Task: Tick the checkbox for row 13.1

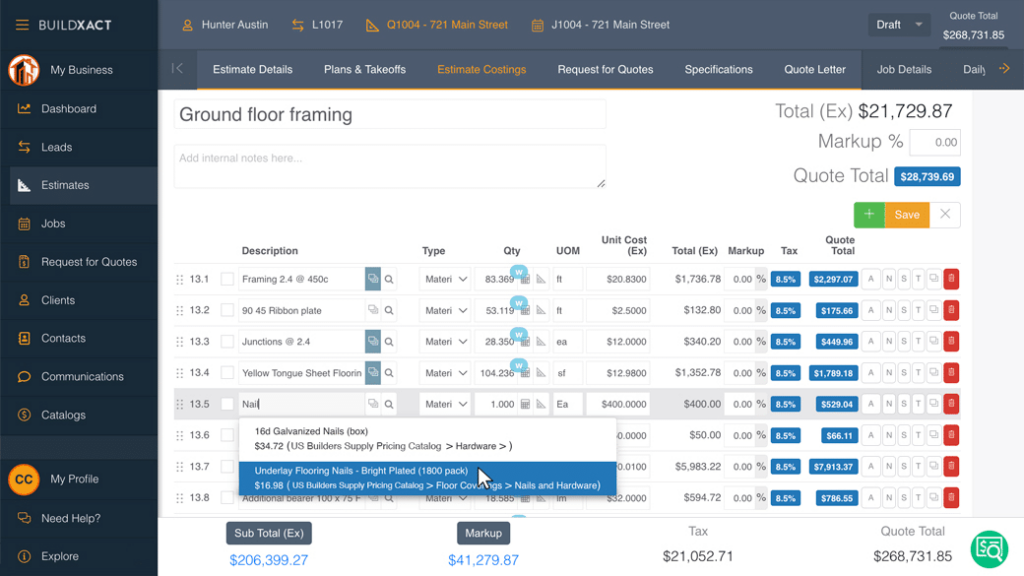Action: [x=227, y=280]
